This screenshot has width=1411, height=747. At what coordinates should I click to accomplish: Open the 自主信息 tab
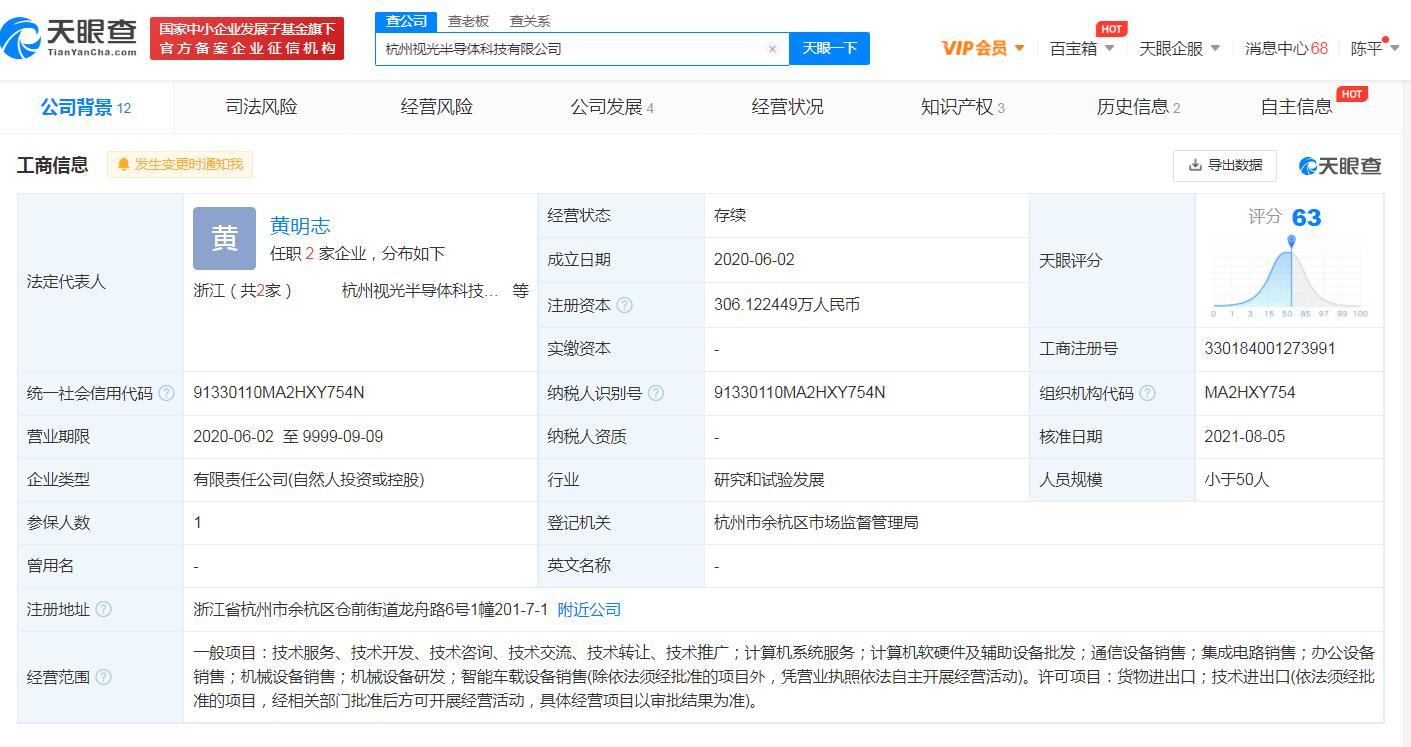[1297, 107]
